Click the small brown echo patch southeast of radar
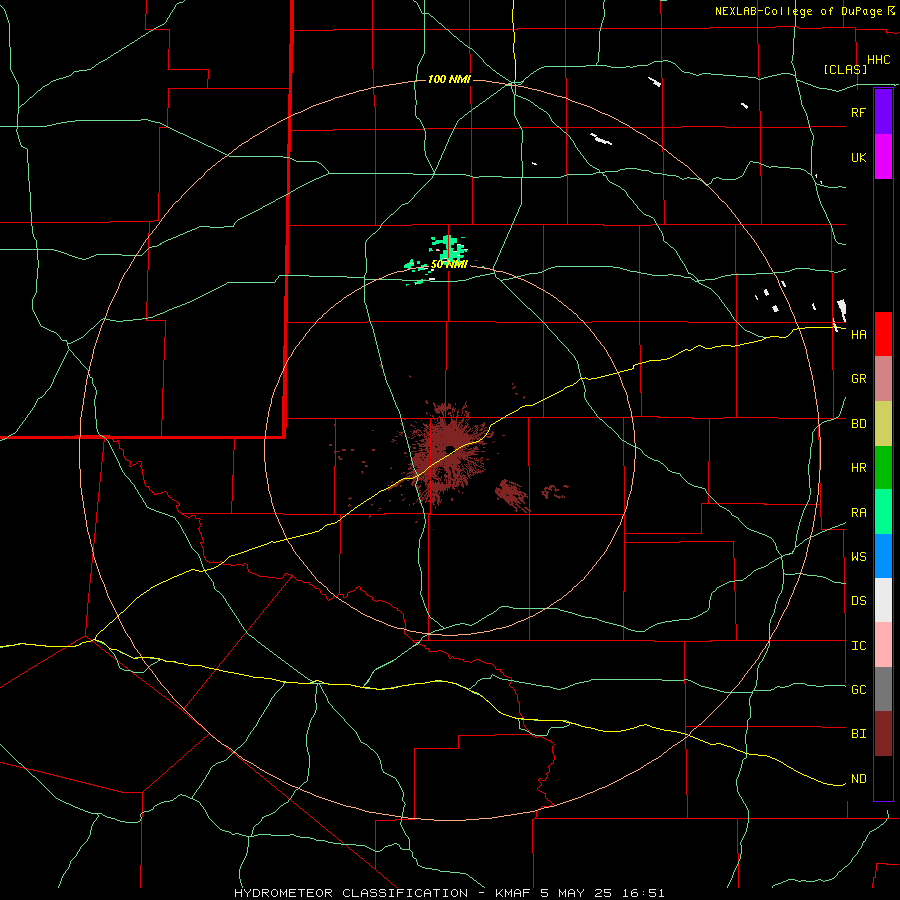Screen dimensions: 900x900 point(511,495)
